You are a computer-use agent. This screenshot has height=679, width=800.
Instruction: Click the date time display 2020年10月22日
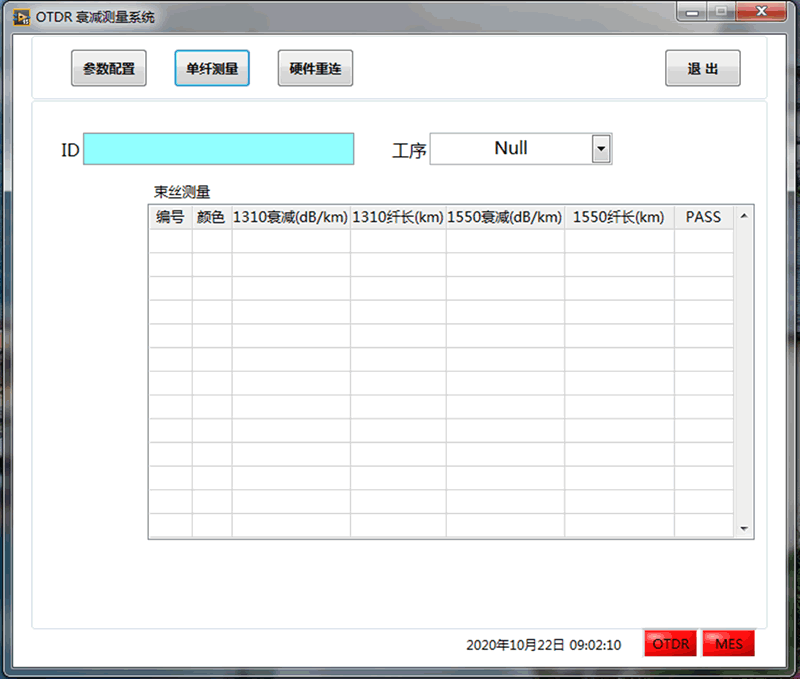[x=543, y=645]
